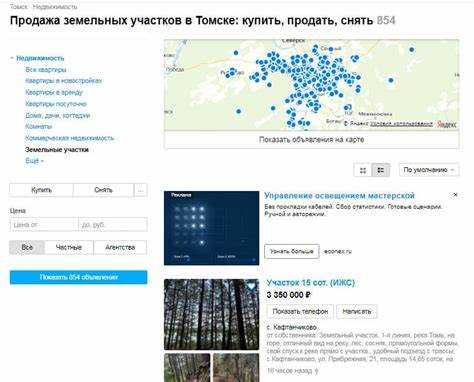Viewport: 474px width, 382px height.
Task: Open Квартиры посуточно category
Action: click(56, 104)
